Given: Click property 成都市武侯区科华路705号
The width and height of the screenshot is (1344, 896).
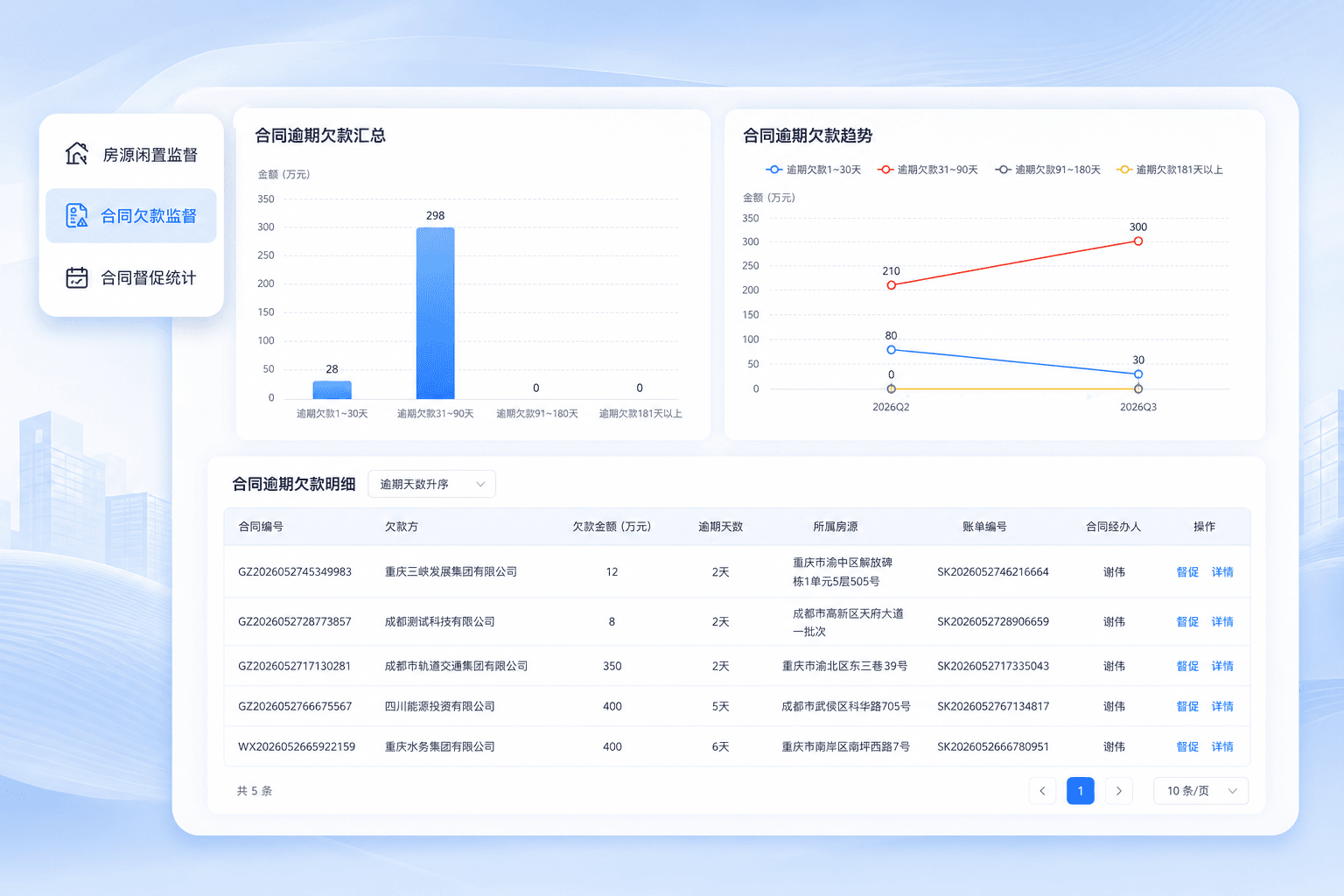Looking at the screenshot, I should coord(846,707).
